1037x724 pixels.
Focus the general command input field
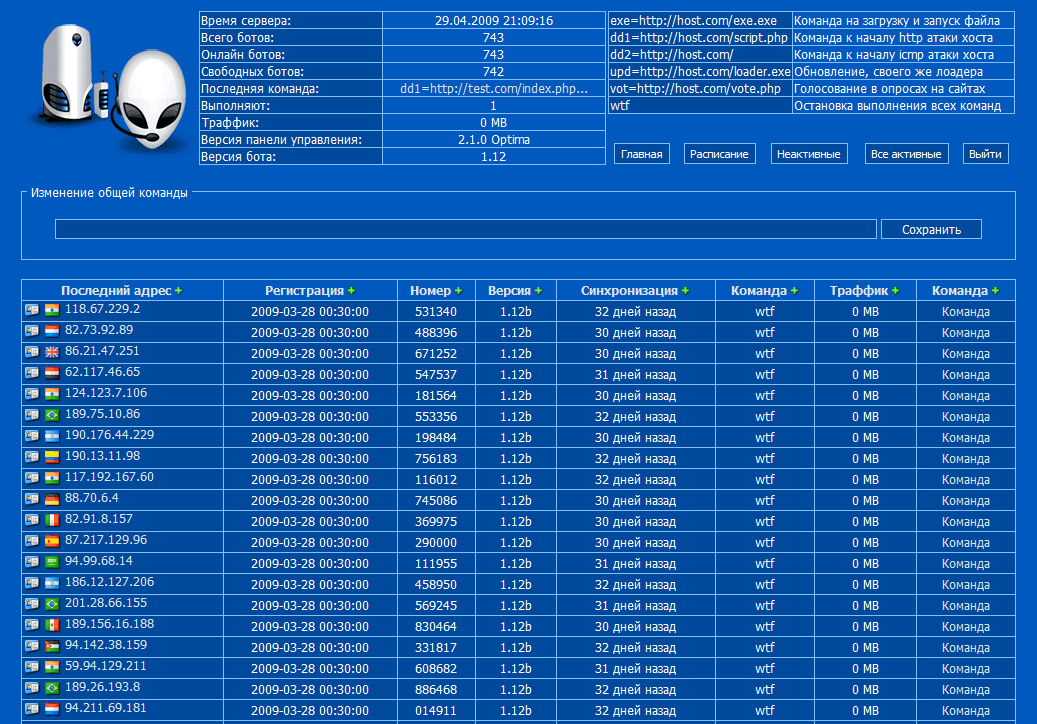pyautogui.click(x=466, y=229)
